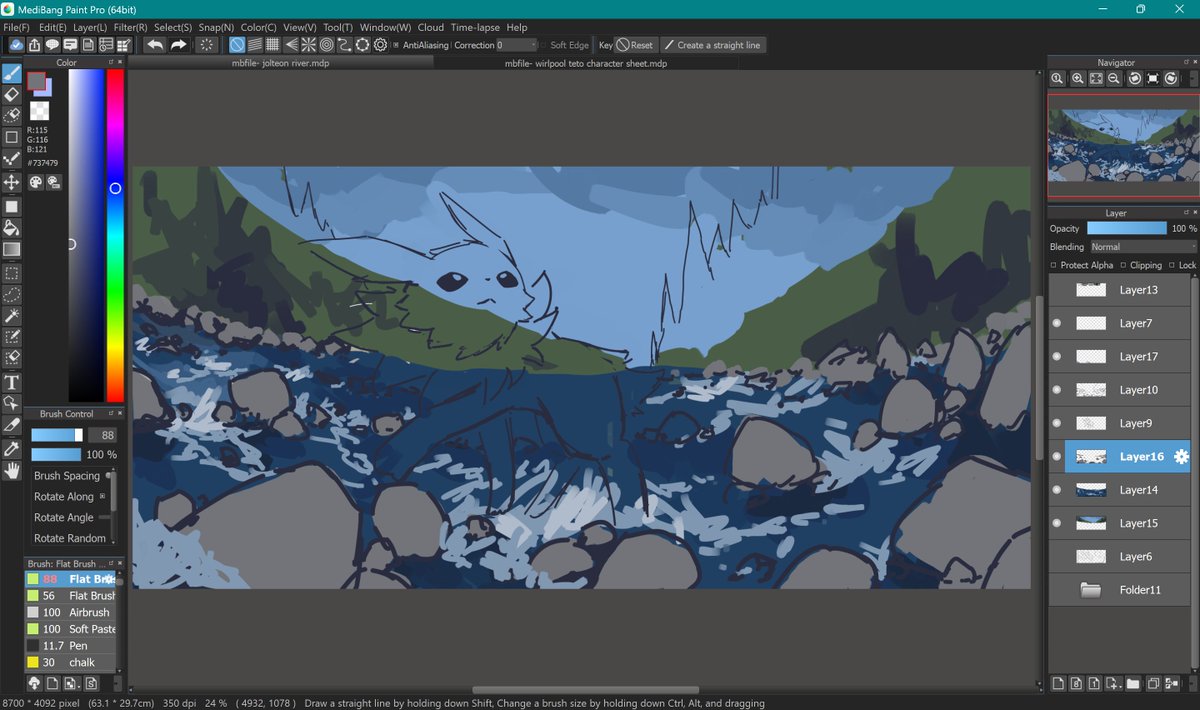
Task: Select Folder11 in the layer list
Action: [x=1120, y=590]
